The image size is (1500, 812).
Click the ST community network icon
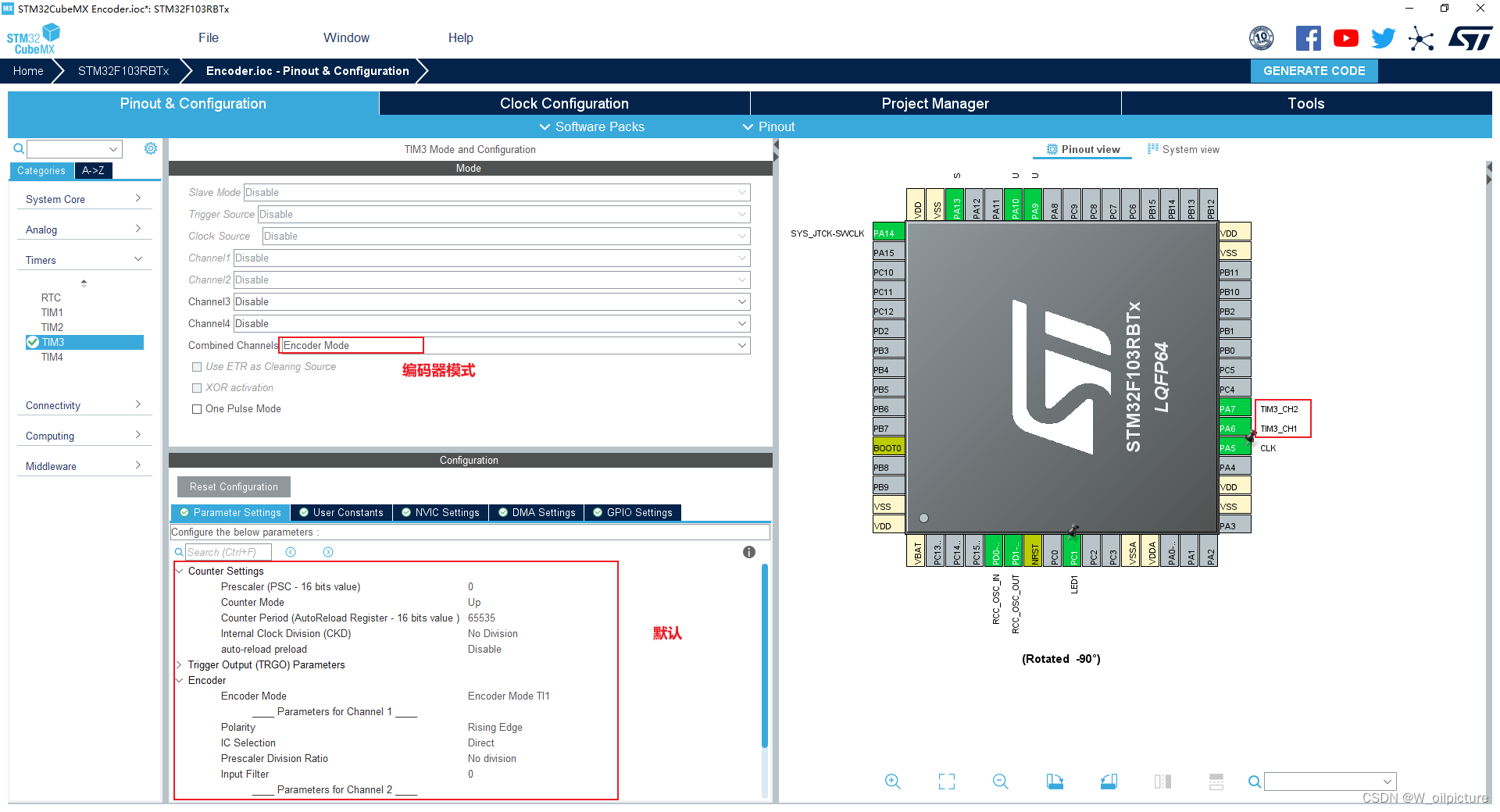click(1421, 38)
